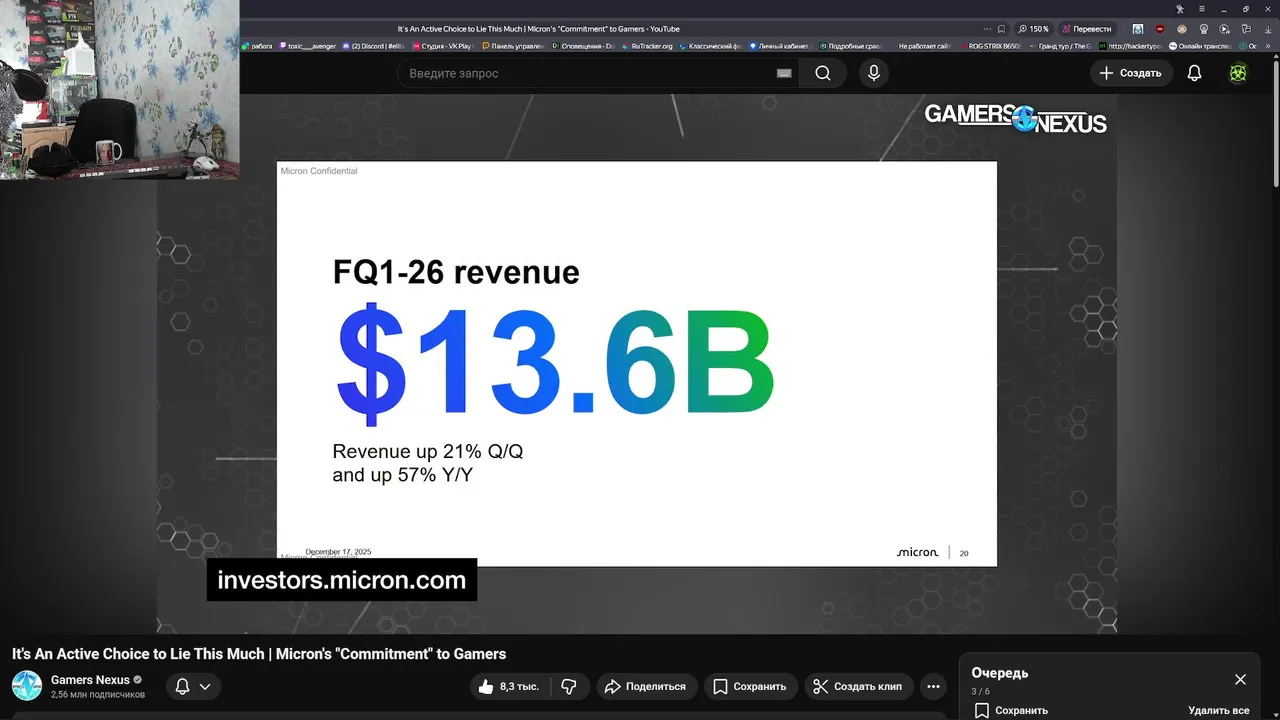Open the работа bookmark
1280x720 pixels.
pos(258,46)
